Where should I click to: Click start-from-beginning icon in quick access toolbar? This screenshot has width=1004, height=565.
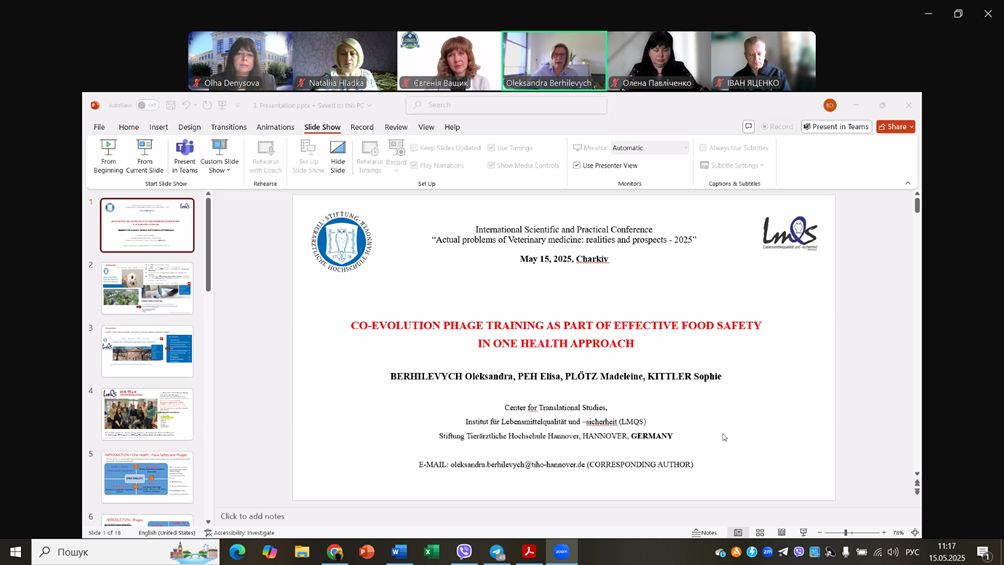(222, 105)
